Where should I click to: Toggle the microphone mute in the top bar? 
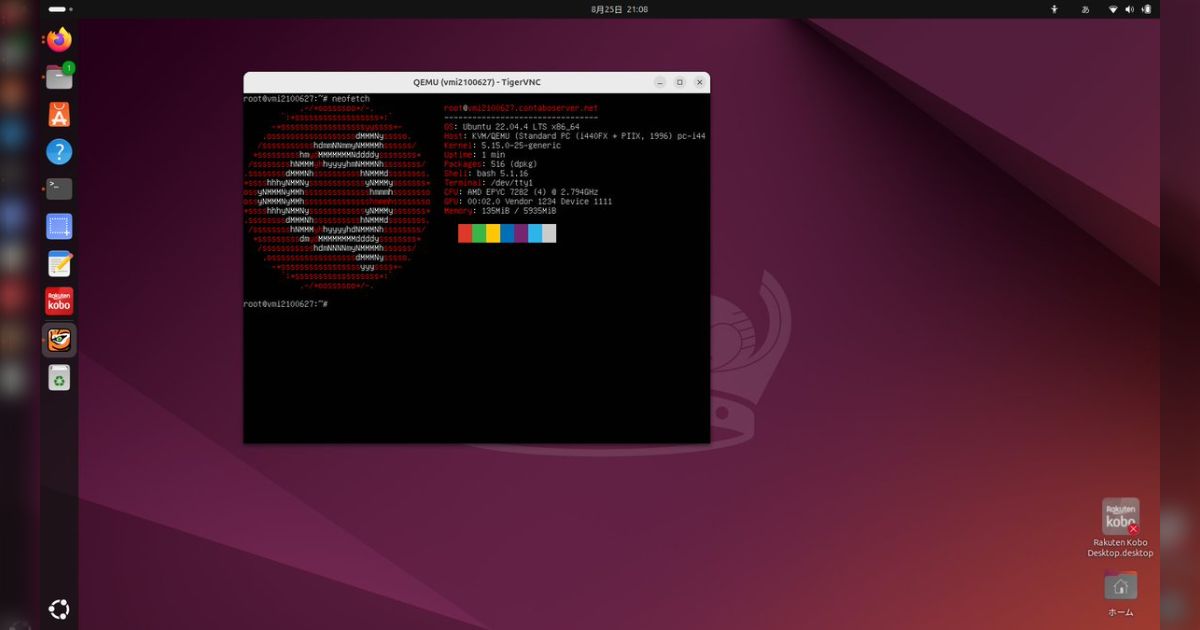(x=1054, y=8)
